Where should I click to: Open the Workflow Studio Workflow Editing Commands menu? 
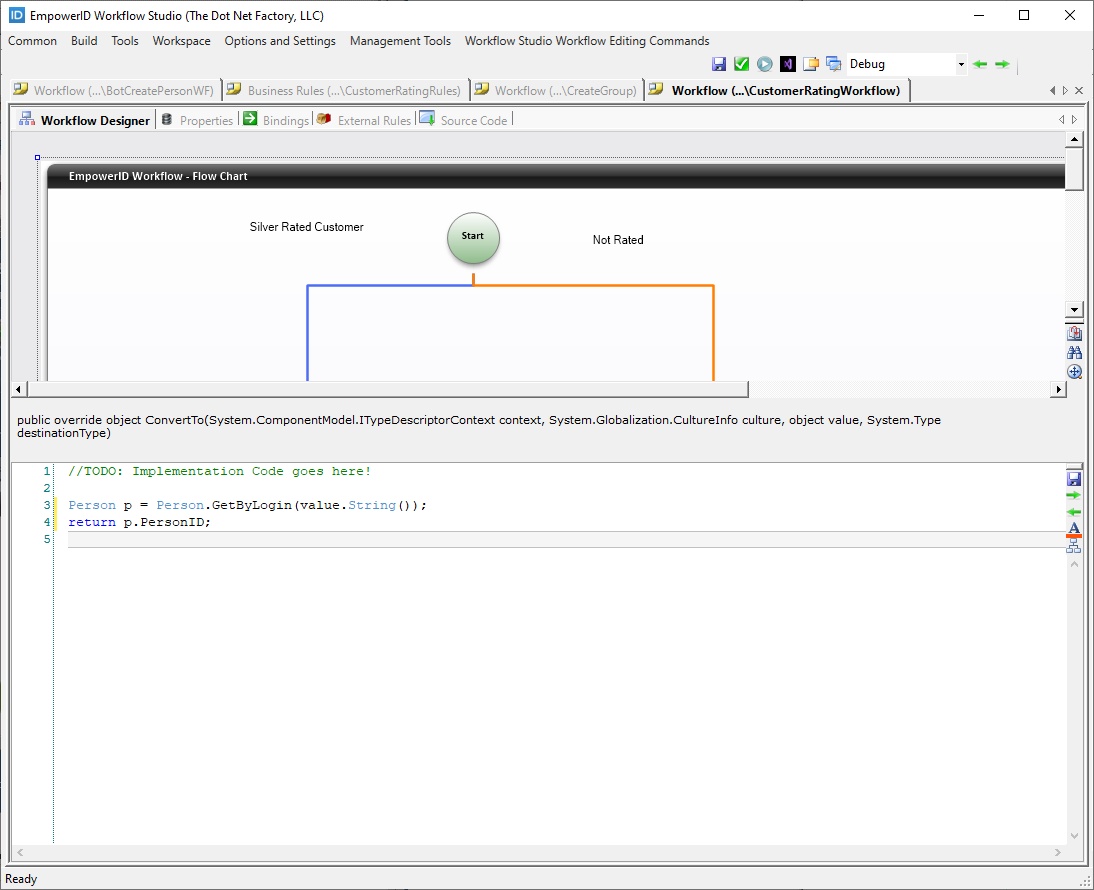tap(587, 41)
